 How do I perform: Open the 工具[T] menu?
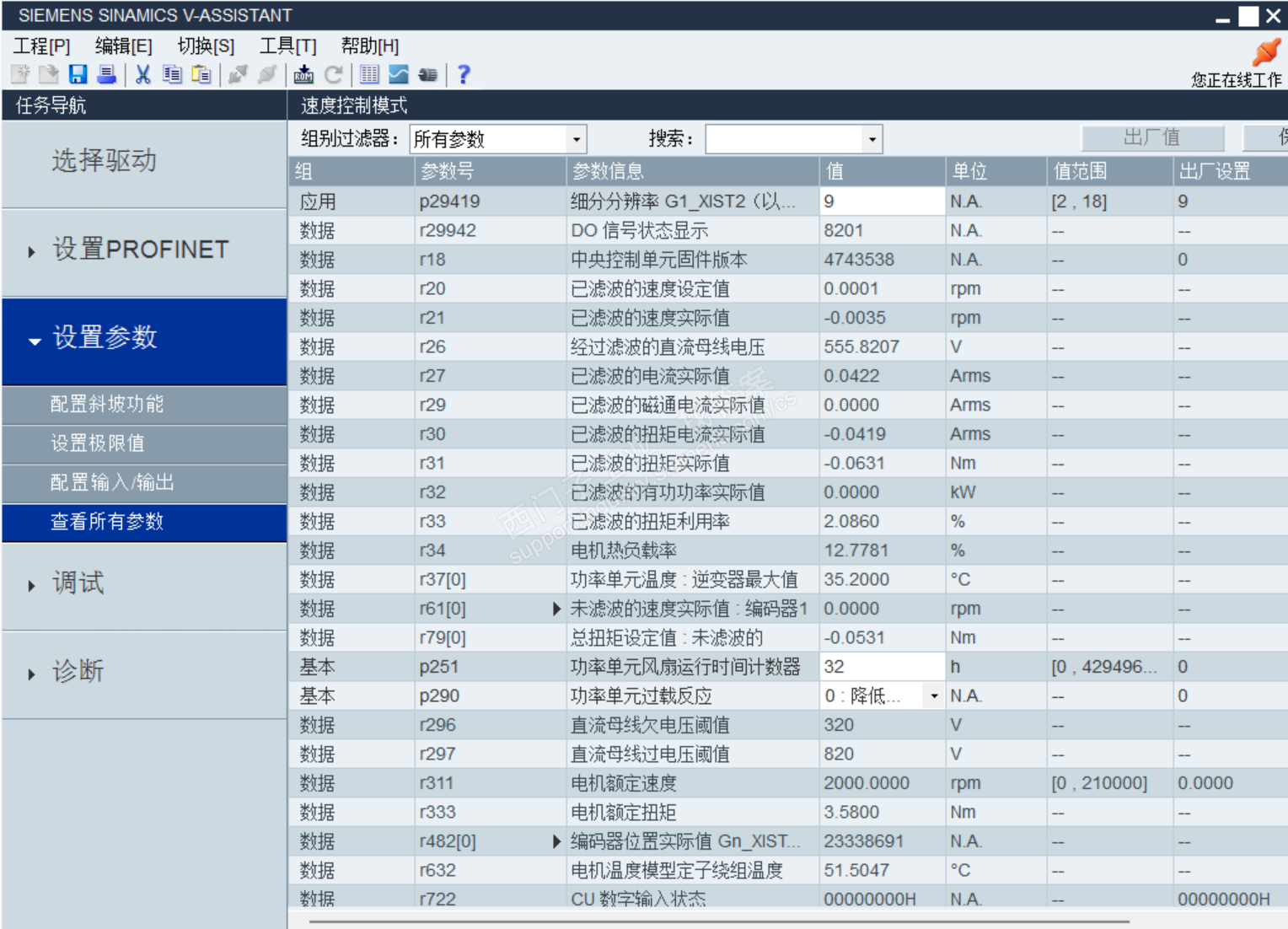288,46
